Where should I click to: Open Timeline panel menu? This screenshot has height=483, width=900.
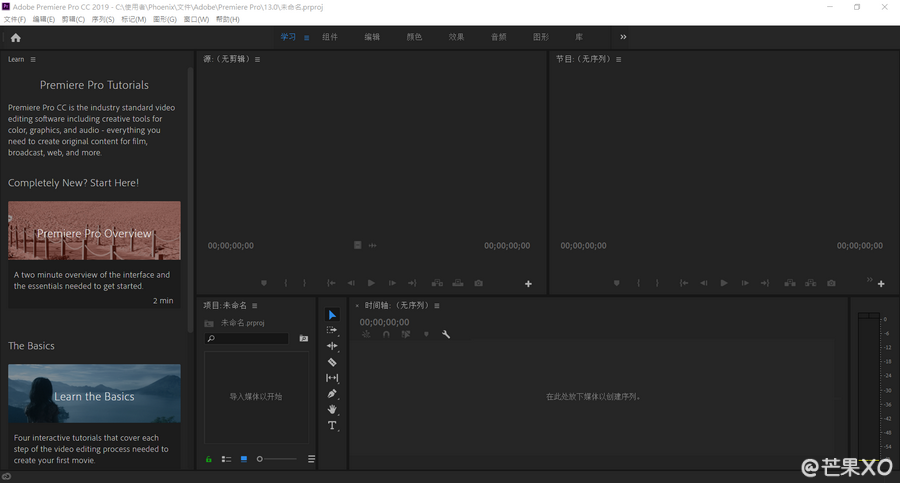[x=437, y=306]
